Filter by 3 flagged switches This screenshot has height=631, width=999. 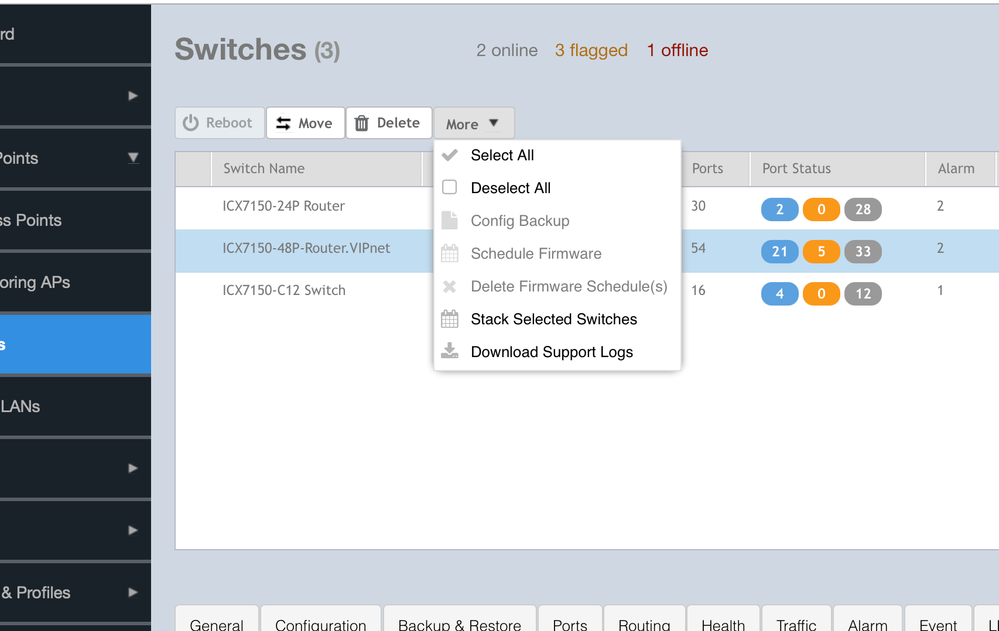point(591,51)
